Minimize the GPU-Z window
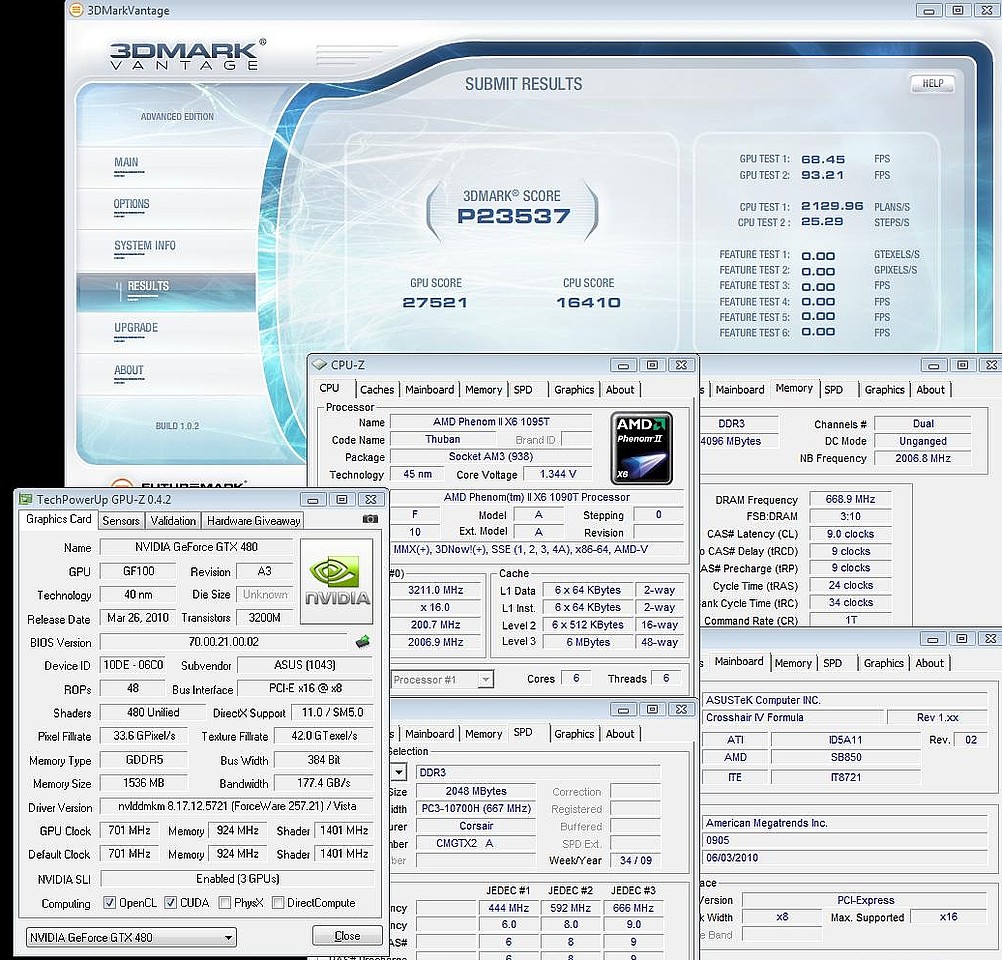The image size is (1002, 960). click(312, 499)
